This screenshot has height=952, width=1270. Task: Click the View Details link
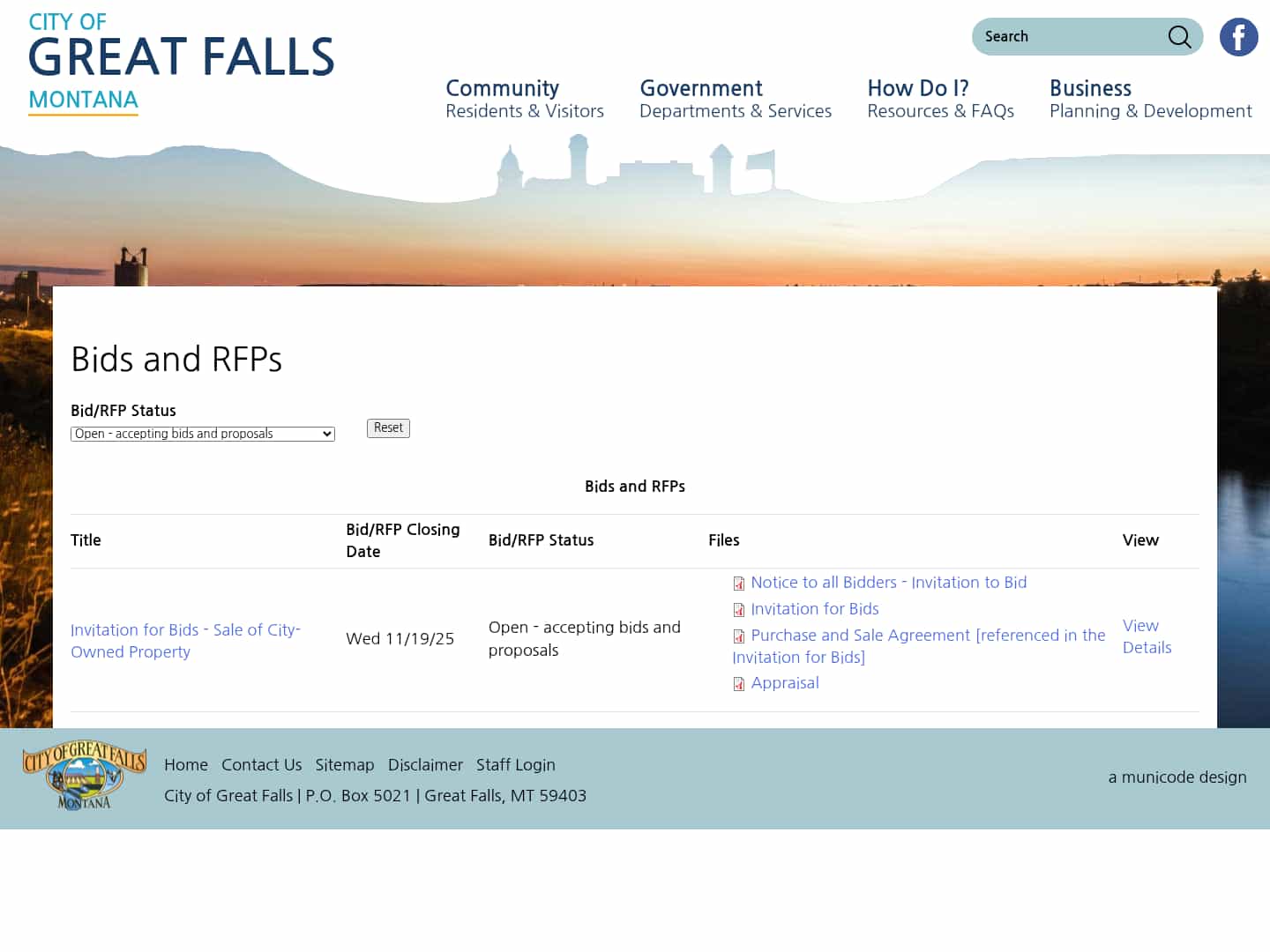[1147, 636]
